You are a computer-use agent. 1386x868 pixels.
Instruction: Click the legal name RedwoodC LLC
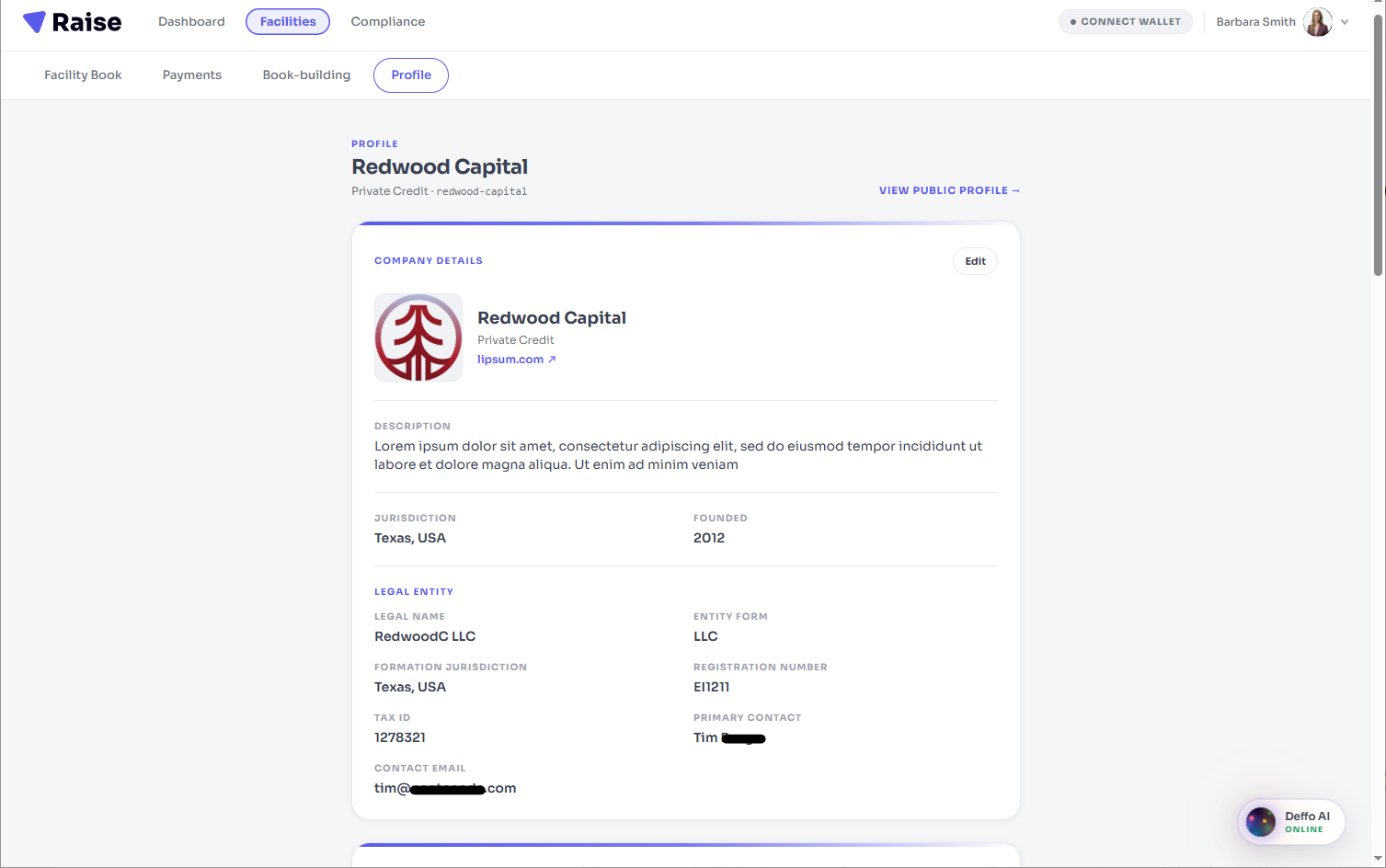(425, 636)
